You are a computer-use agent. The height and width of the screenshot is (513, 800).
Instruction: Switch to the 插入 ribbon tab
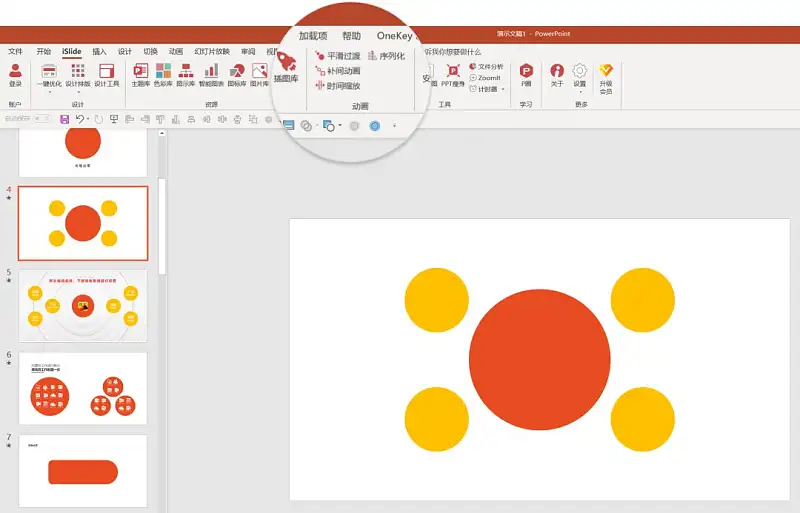pos(99,51)
